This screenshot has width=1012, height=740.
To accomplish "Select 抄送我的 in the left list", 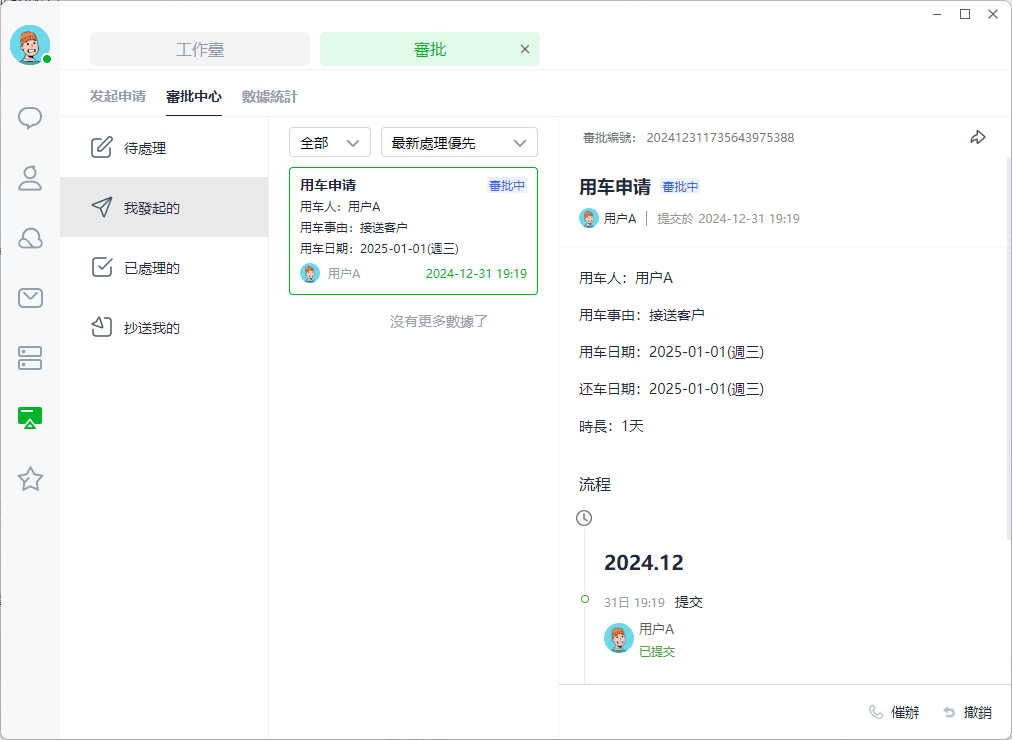I will coord(164,328).
